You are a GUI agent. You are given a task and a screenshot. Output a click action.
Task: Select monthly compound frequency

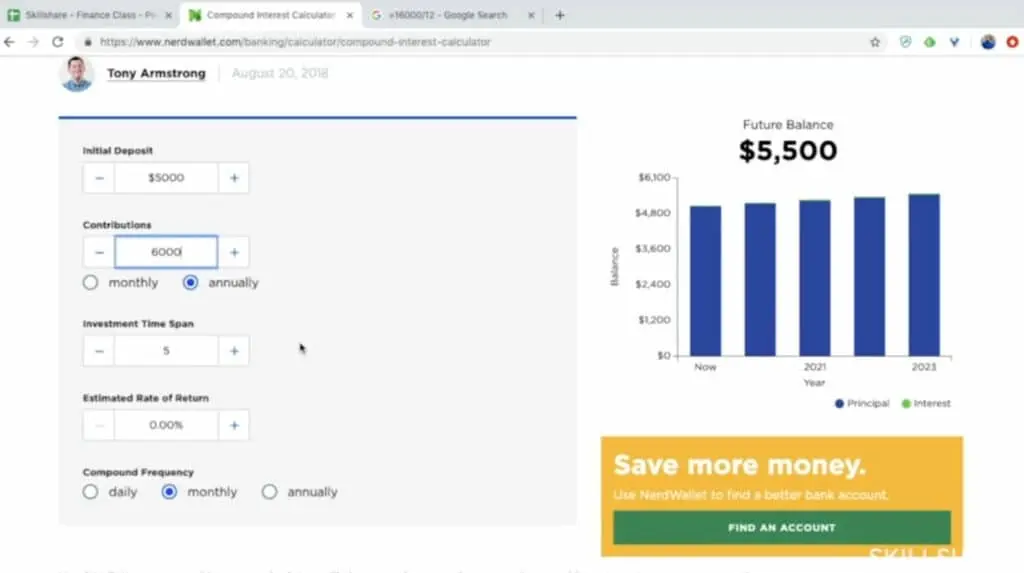coord(169,492)
